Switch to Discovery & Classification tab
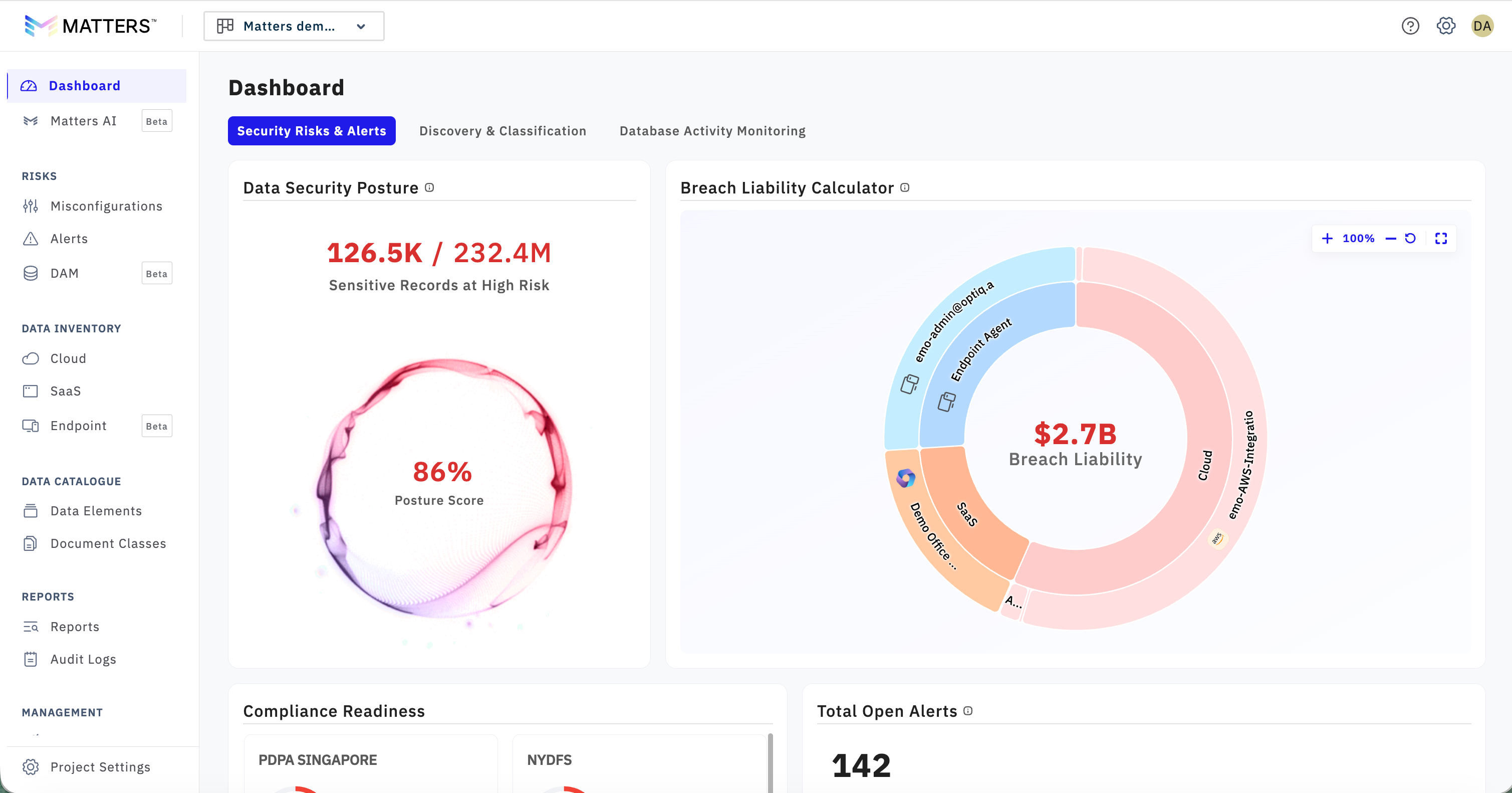The height and width of the screenshot is (793, 1512). point(502,131)
